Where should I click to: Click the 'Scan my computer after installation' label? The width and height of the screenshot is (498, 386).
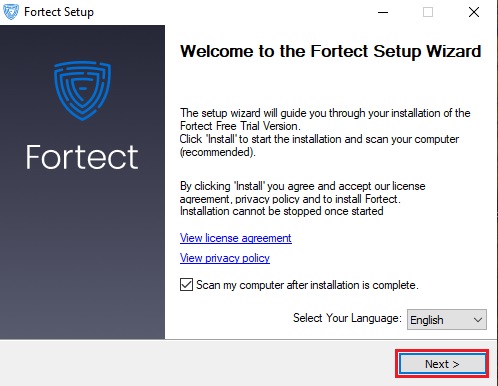pos(307,285)
